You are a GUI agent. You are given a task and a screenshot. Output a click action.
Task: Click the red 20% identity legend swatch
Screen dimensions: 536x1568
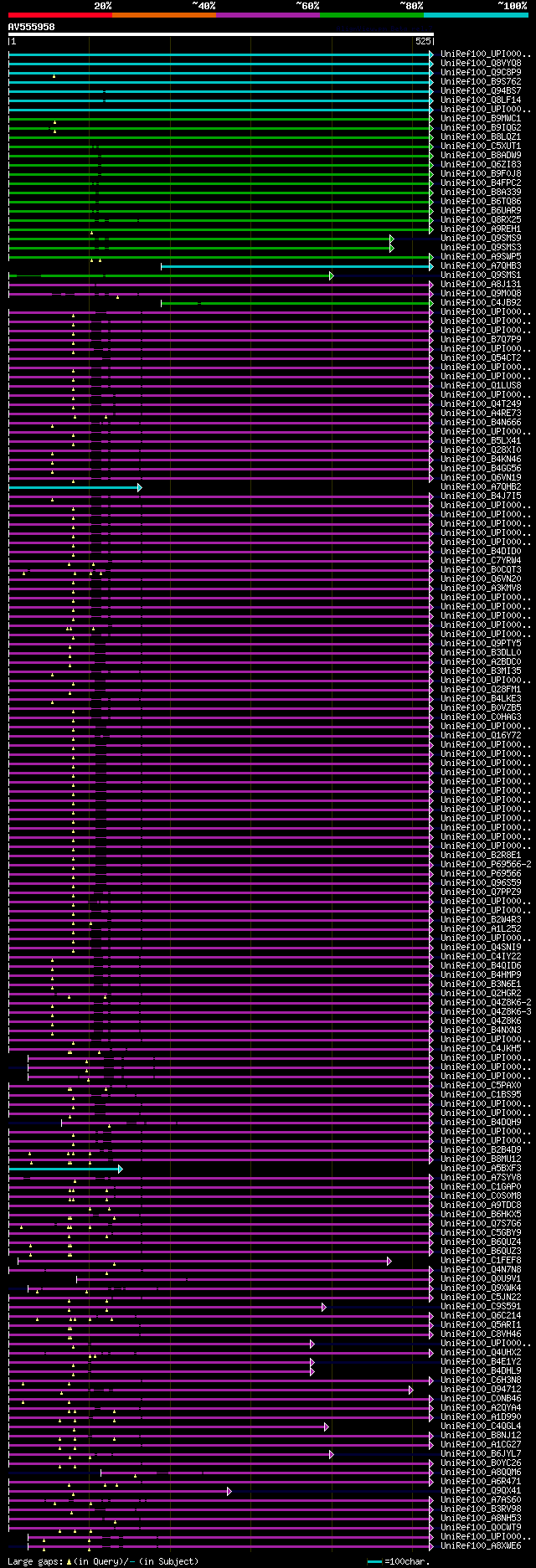point(60,14)
